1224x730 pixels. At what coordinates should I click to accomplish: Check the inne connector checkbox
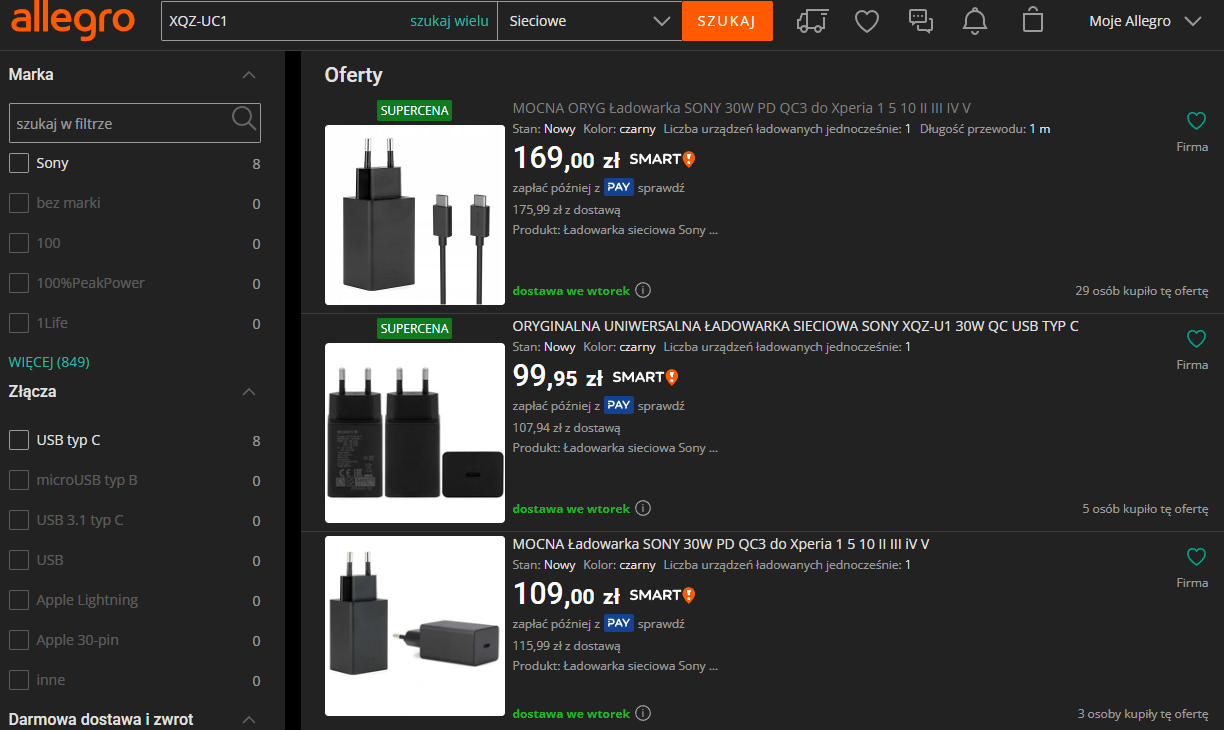(x=19, y=680)
